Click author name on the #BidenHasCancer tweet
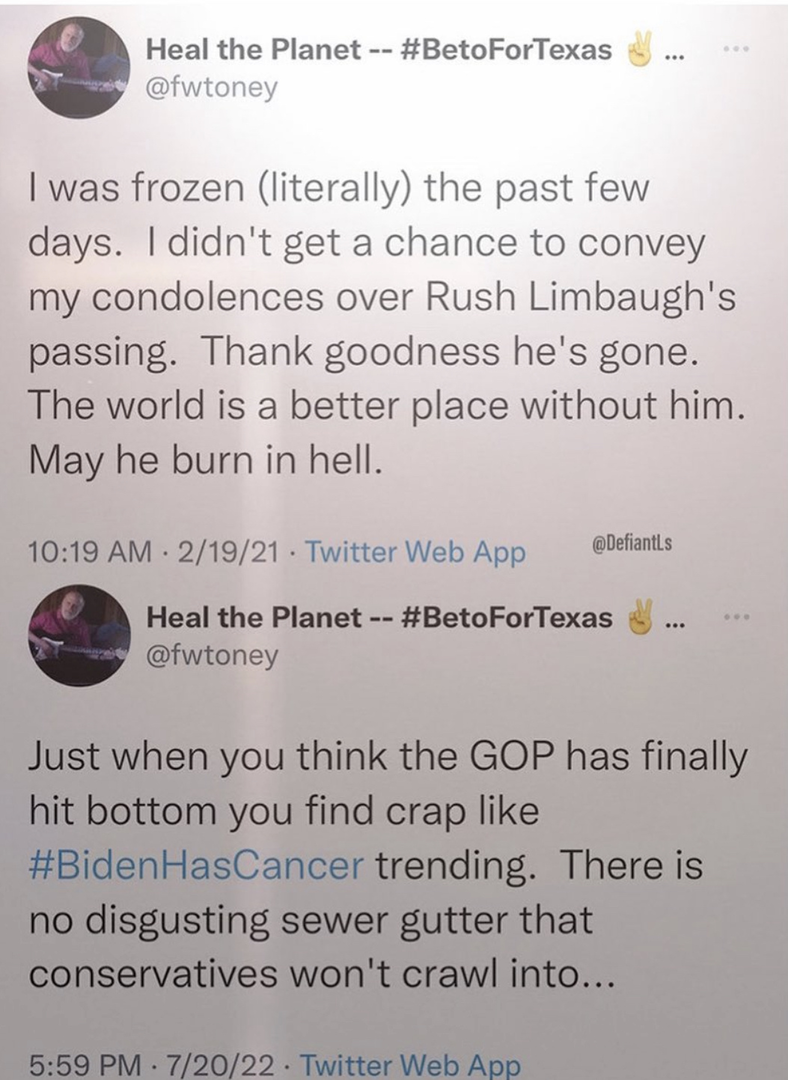Viewport: 788px width, 1080px height. 379,617
